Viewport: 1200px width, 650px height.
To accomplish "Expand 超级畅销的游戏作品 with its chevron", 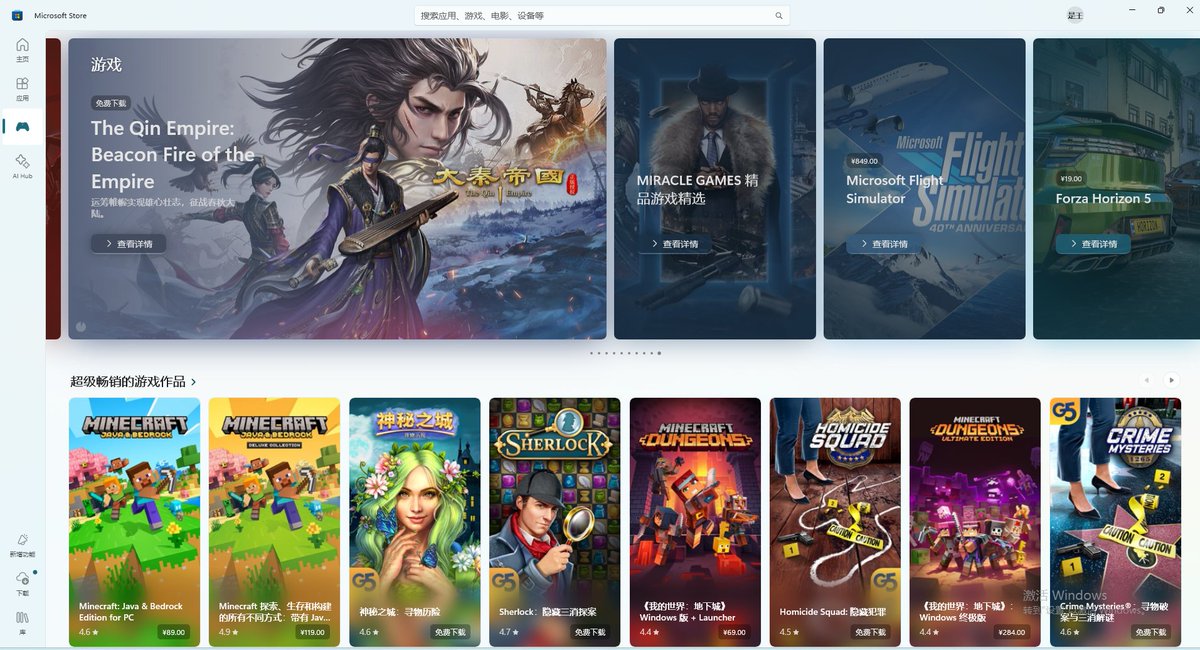I will pyautogui.click(x=193, y=381).
